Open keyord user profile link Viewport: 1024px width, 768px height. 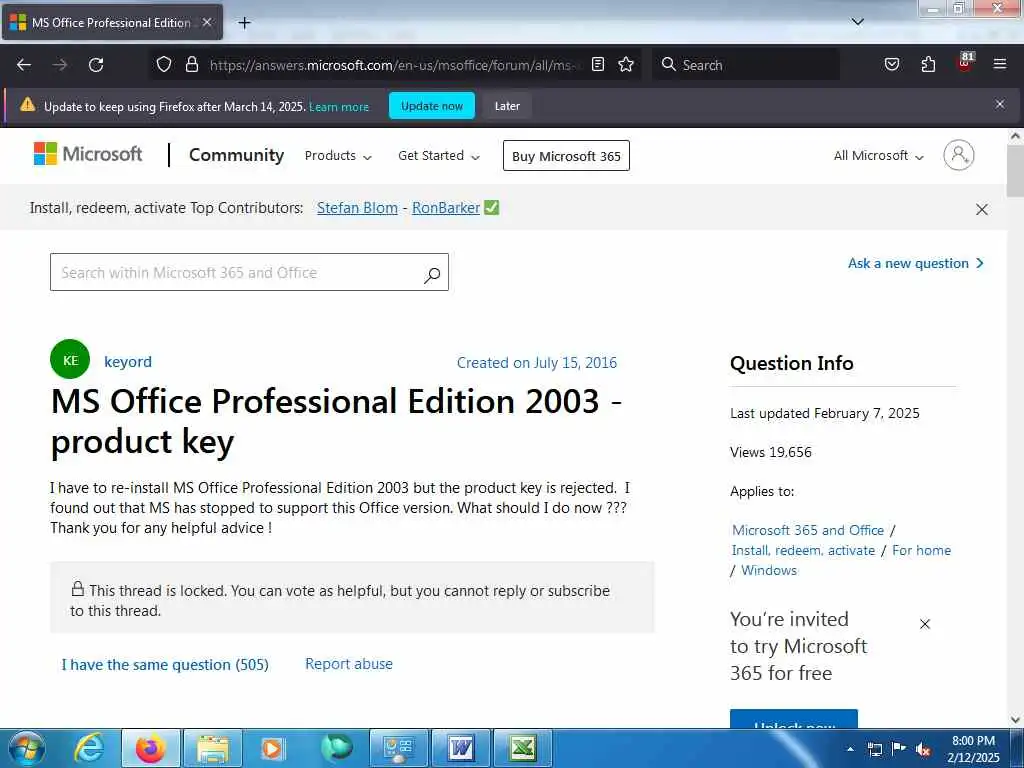128,361
